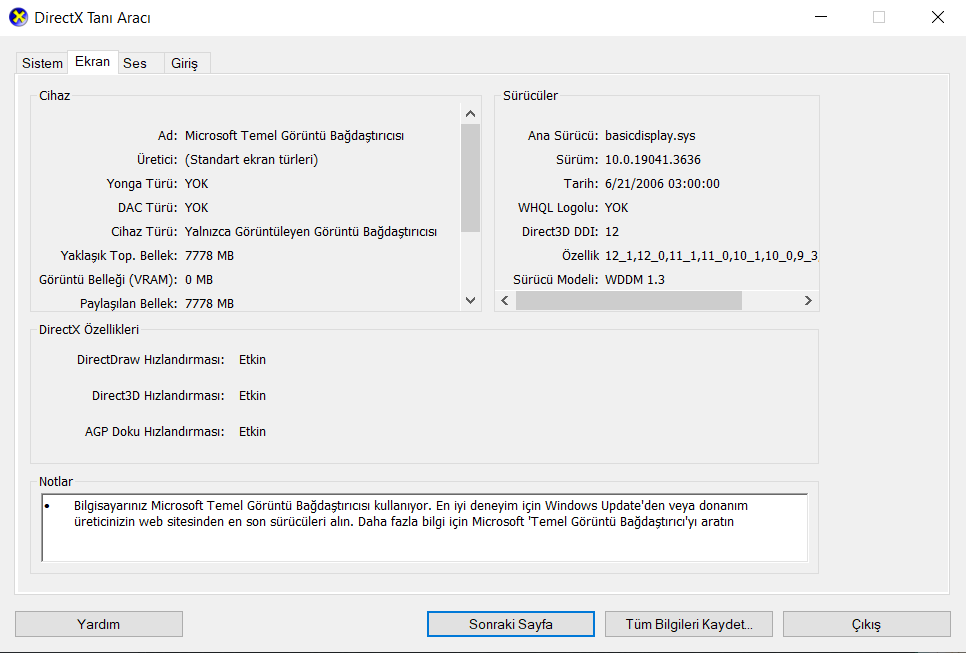The width and height of the screenshot is (966, 653).
Task: Click the DirectX title bar icon
Action: 18,17
